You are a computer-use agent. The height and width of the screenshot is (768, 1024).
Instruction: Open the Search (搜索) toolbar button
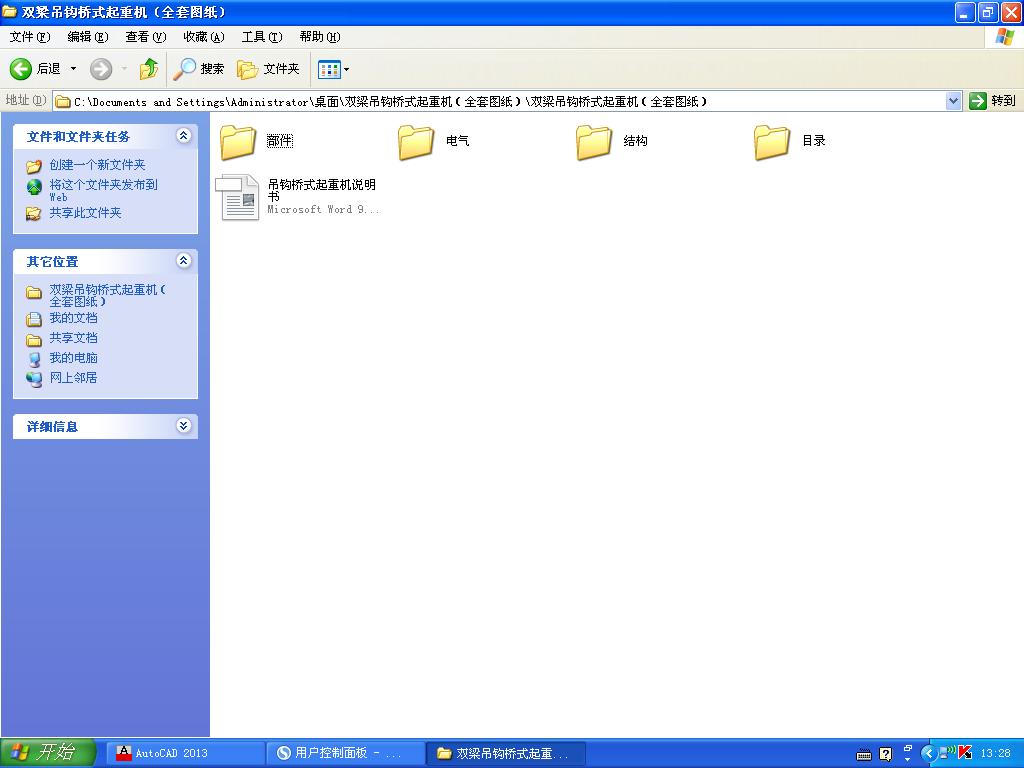click(x=199, y=69)
